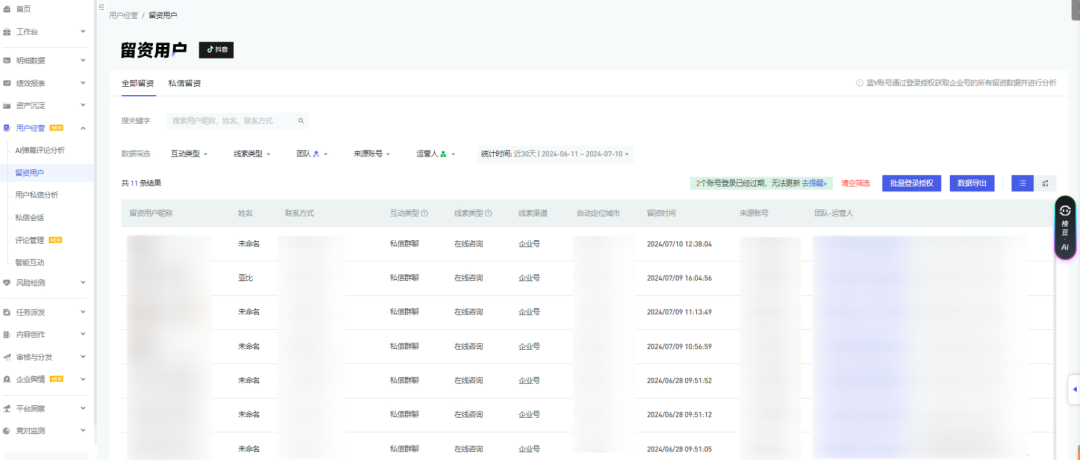Open the 统计时间 date range picker
The height and width of the screenshot is (460, 1080).
[555, 154]
